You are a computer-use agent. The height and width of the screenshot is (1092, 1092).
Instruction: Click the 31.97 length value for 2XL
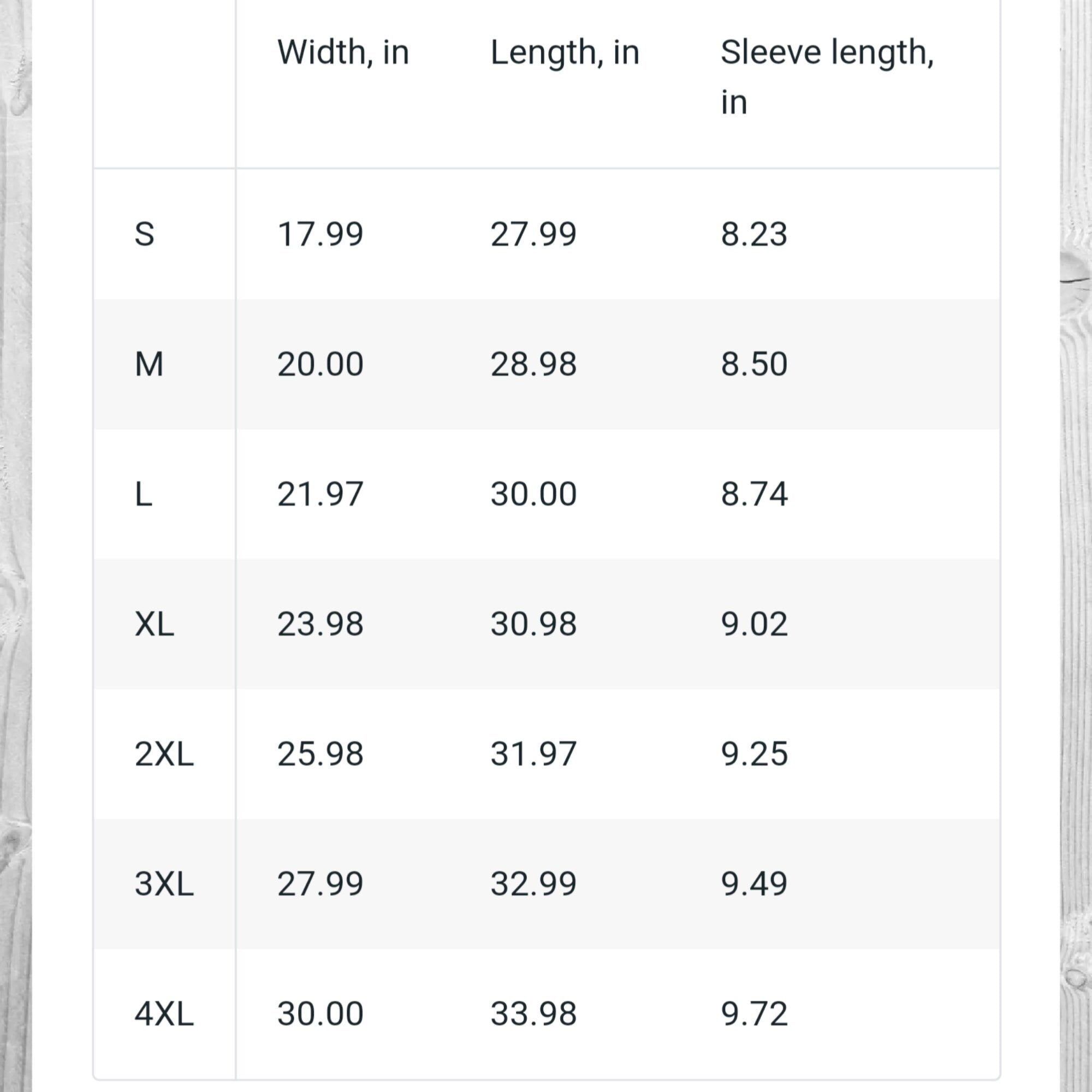pyautogui.click(x=533, y=753)
